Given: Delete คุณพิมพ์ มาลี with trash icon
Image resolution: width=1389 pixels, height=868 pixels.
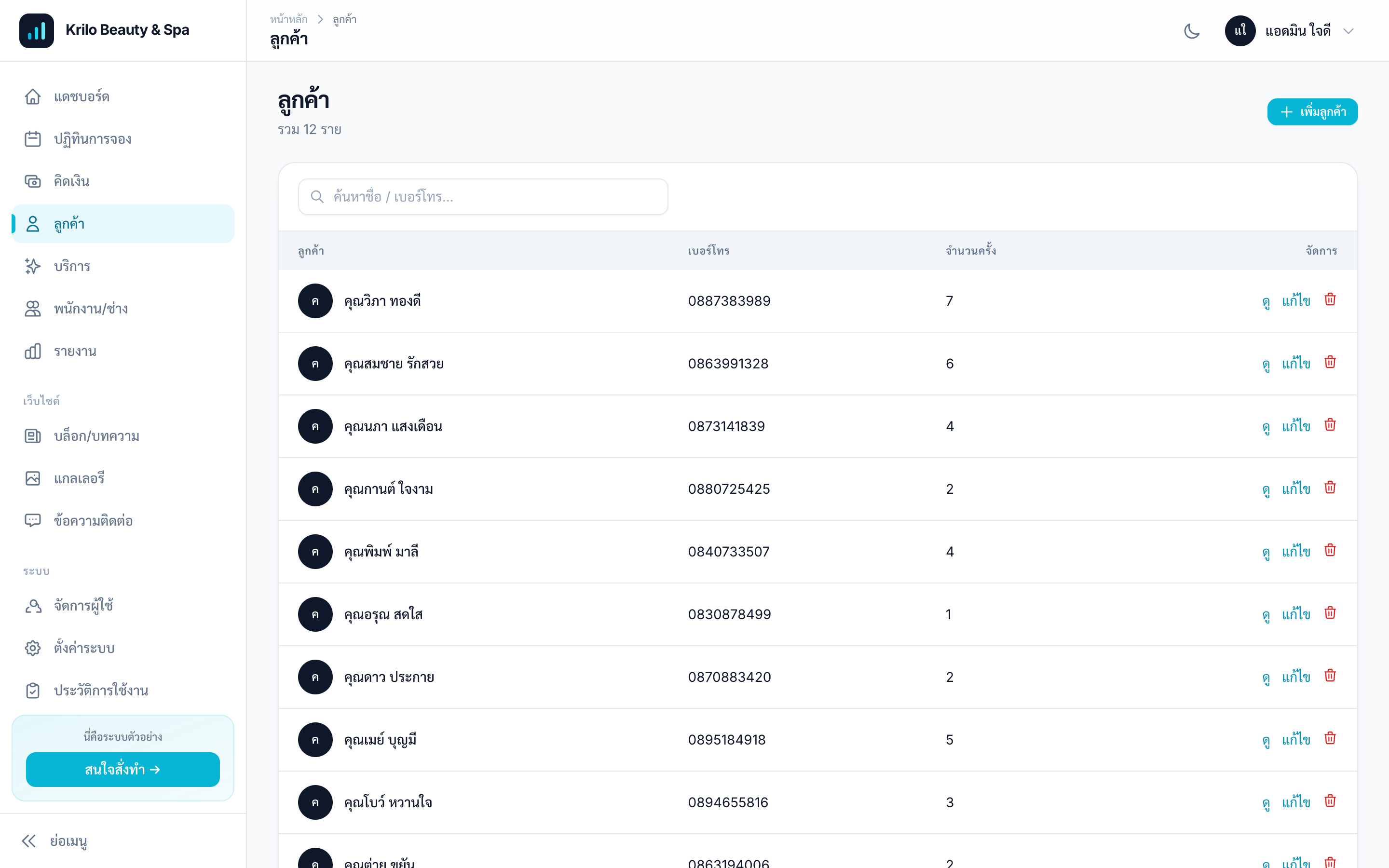Looking at the screenshot, I should click(x=1330, y=550).
